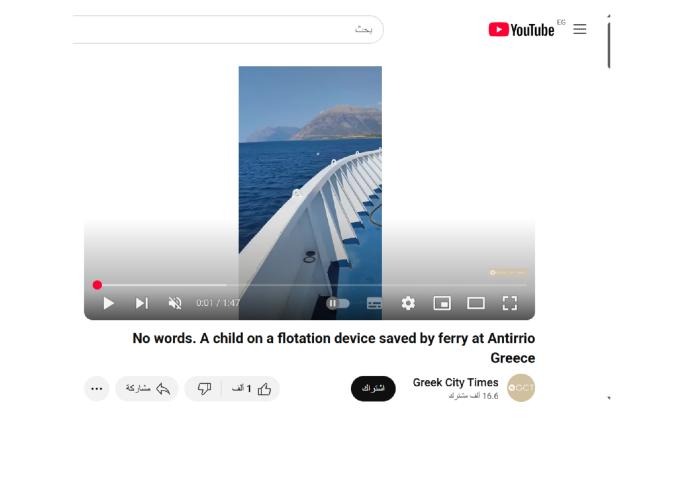Go to YouTube home logo
Image resolution: width=674 pixels, height=485 pixels.
coord(521,30)
